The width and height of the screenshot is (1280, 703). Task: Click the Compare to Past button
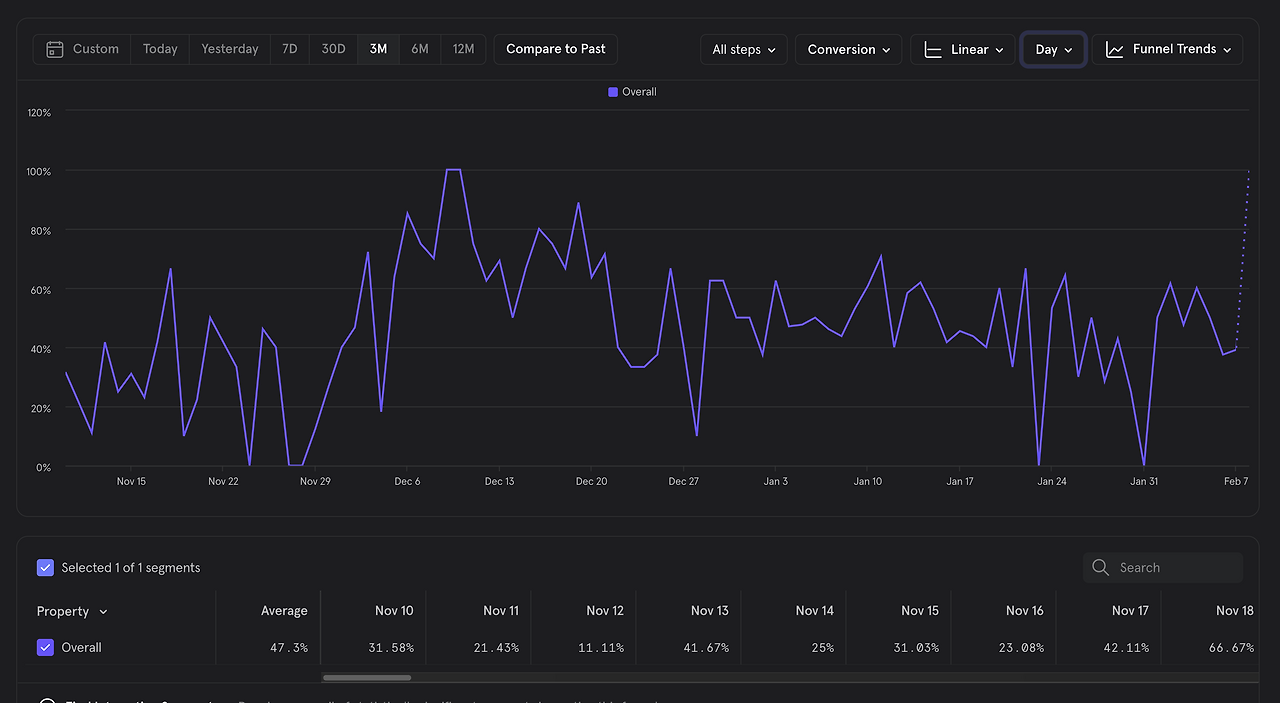pyautogui.click(x=556, y=49)
